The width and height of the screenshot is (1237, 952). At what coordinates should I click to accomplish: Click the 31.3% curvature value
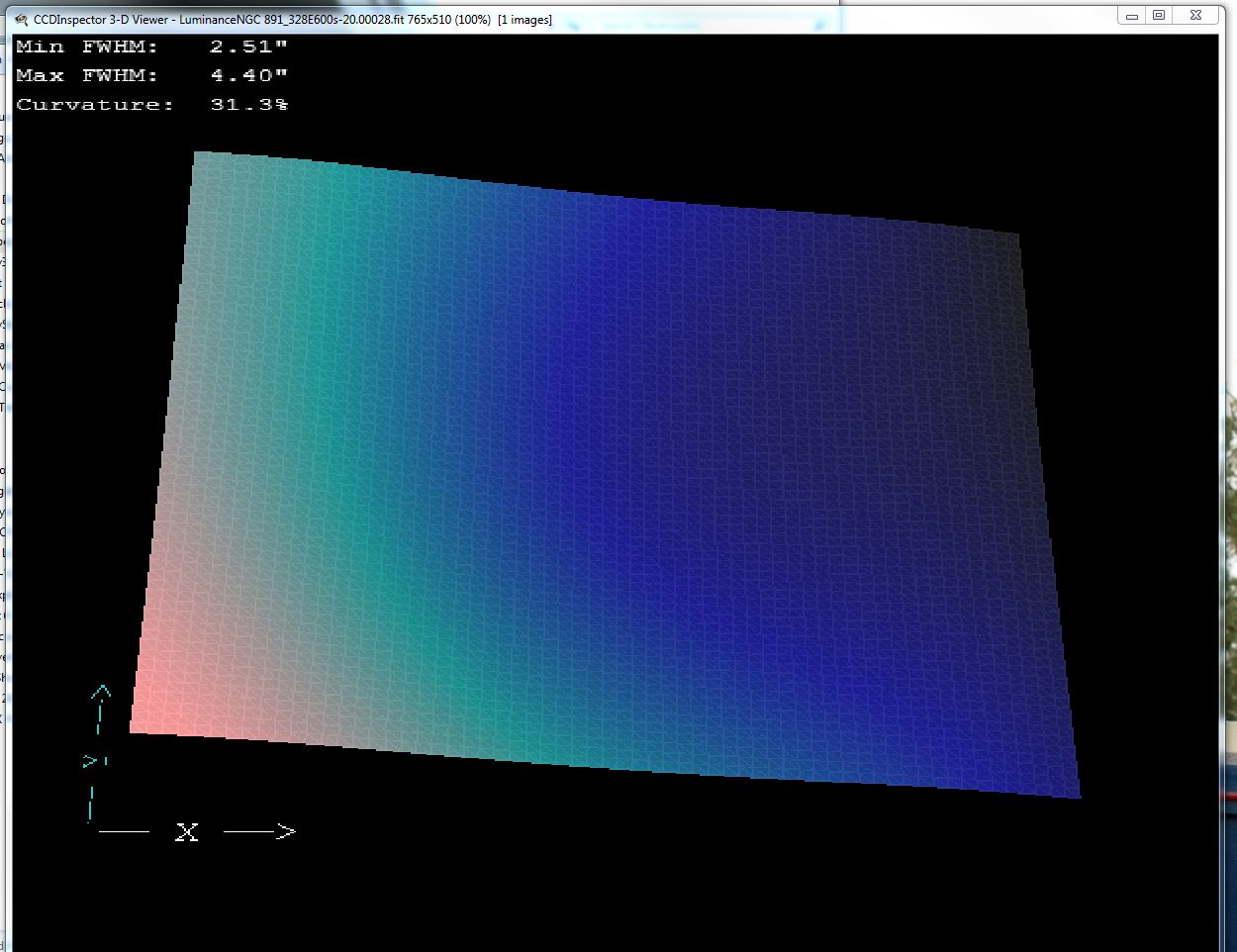pos(249,104)
